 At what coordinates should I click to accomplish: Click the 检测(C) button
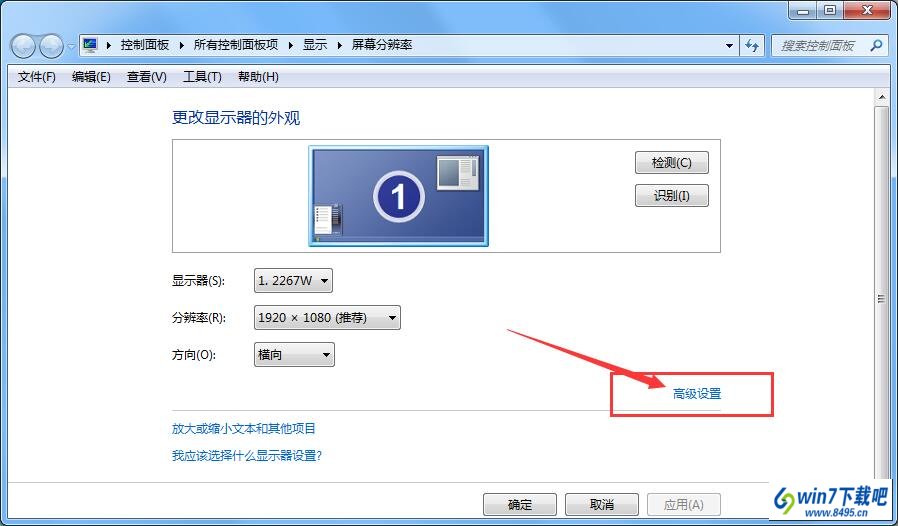click(672, 163)
